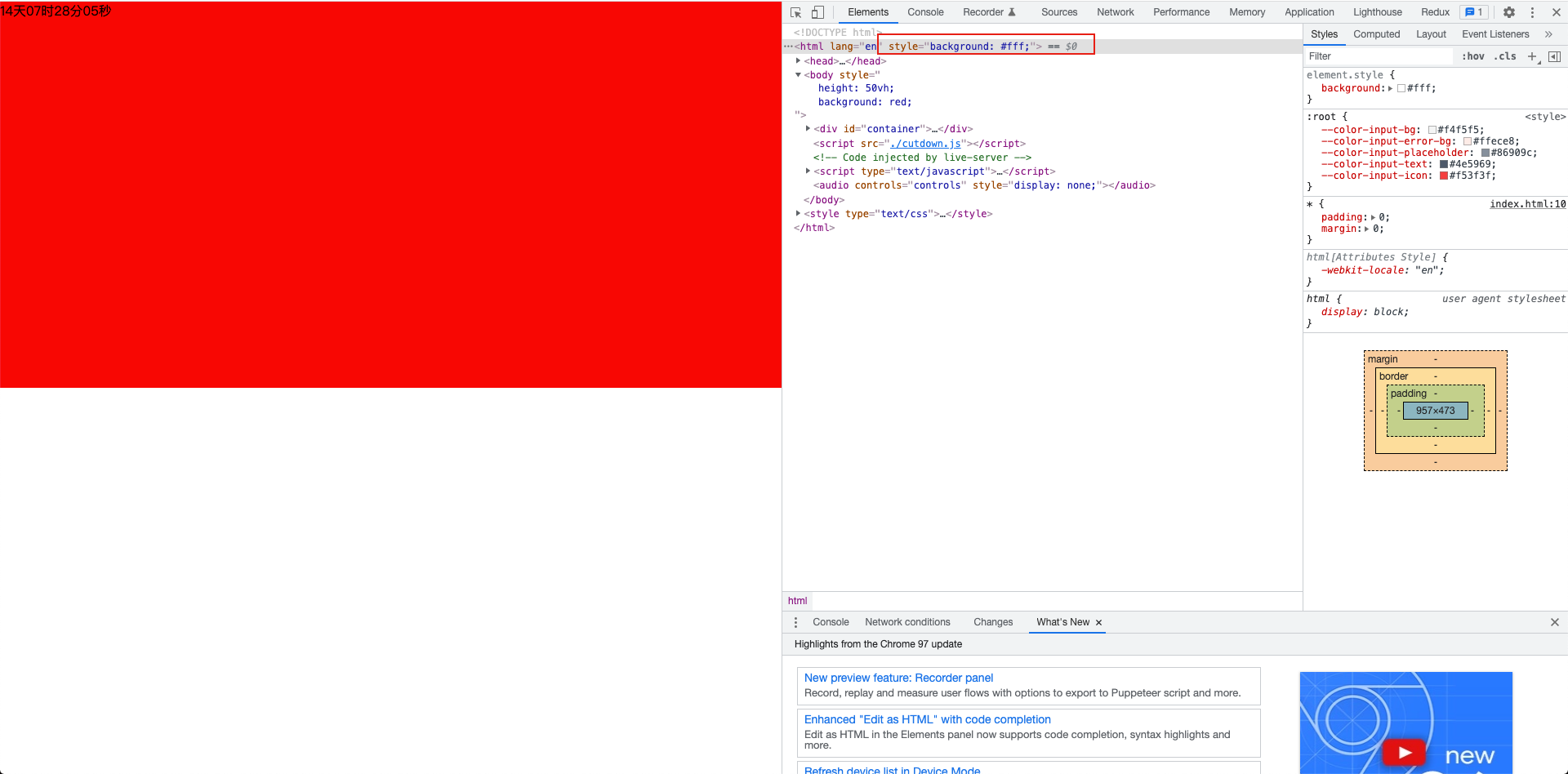Click the html breadcrumb item
Screen dimensions: 1568x774
click(x=797, y=601)
